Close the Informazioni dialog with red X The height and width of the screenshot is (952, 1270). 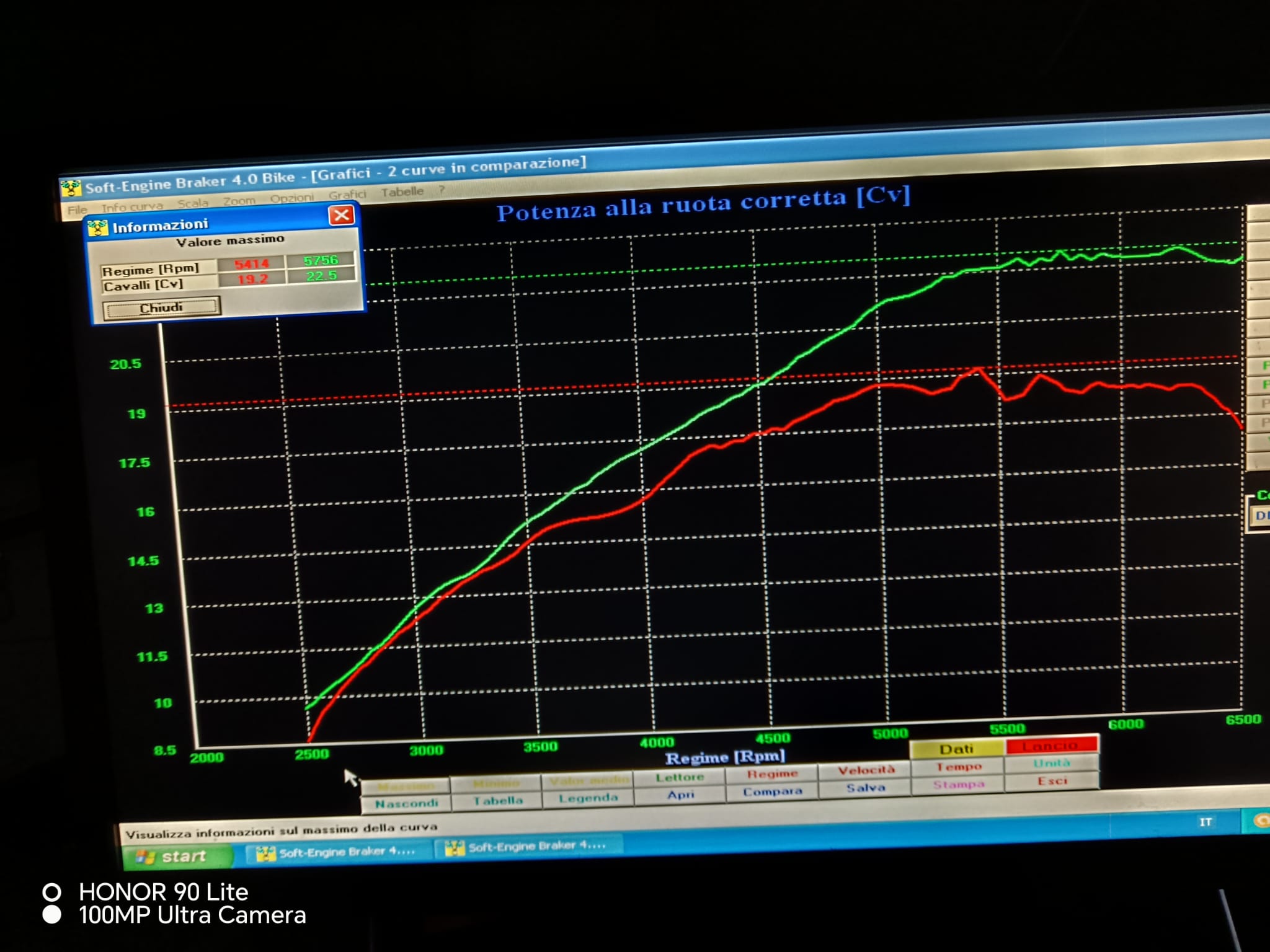point(341,216)
